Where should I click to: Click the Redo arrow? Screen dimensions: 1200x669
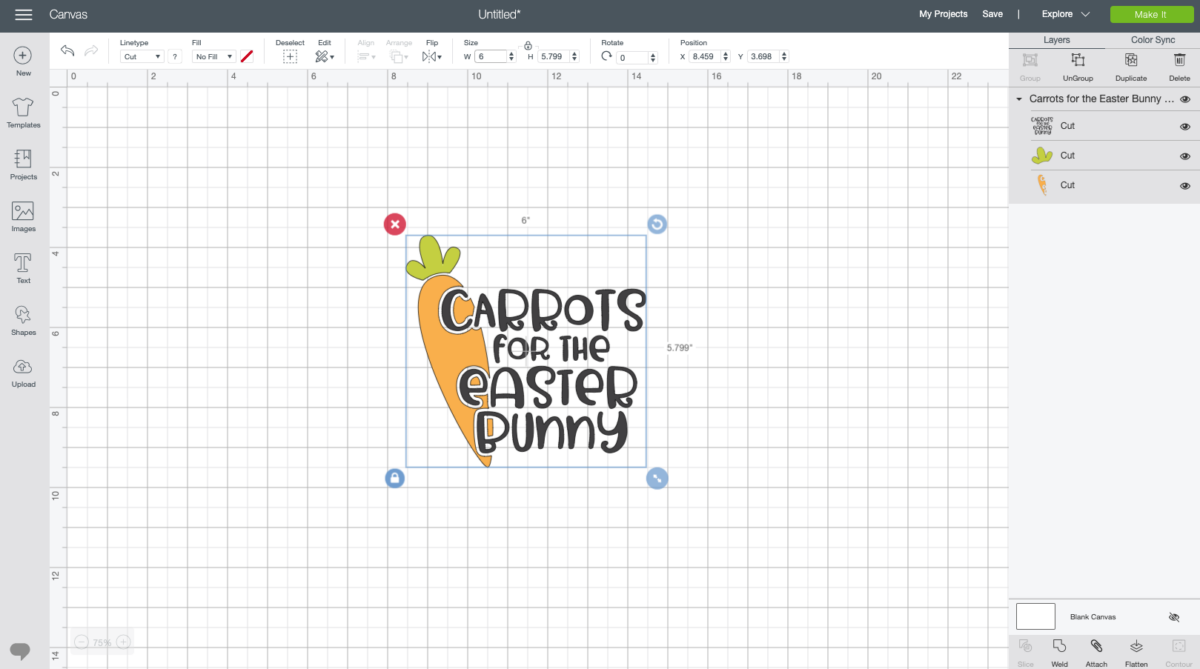click(x=91, y=51)
